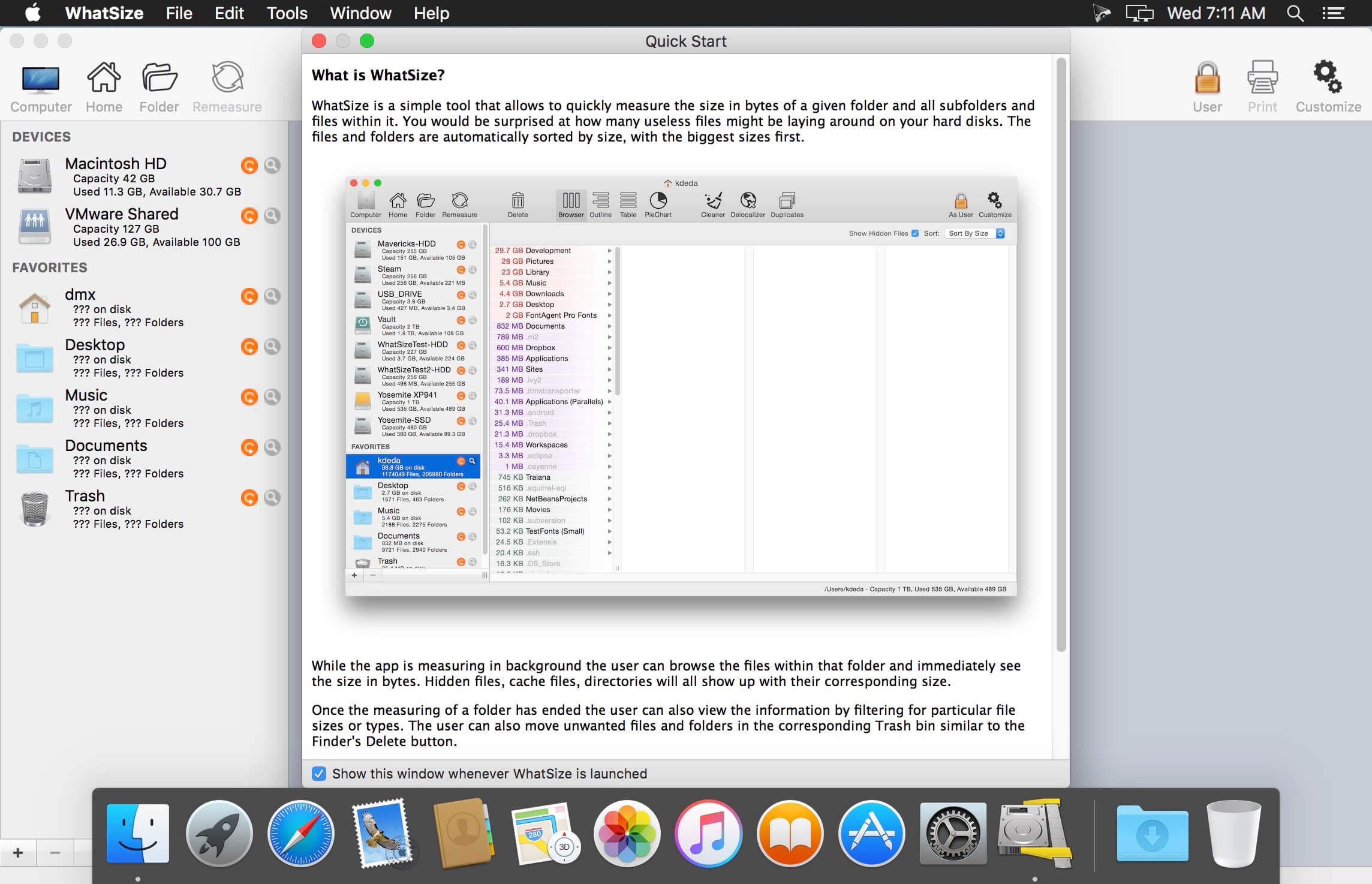Screen dimensions: 1372x884
Task: Remeasure the Music favorite
Action: tap(249, 396)
